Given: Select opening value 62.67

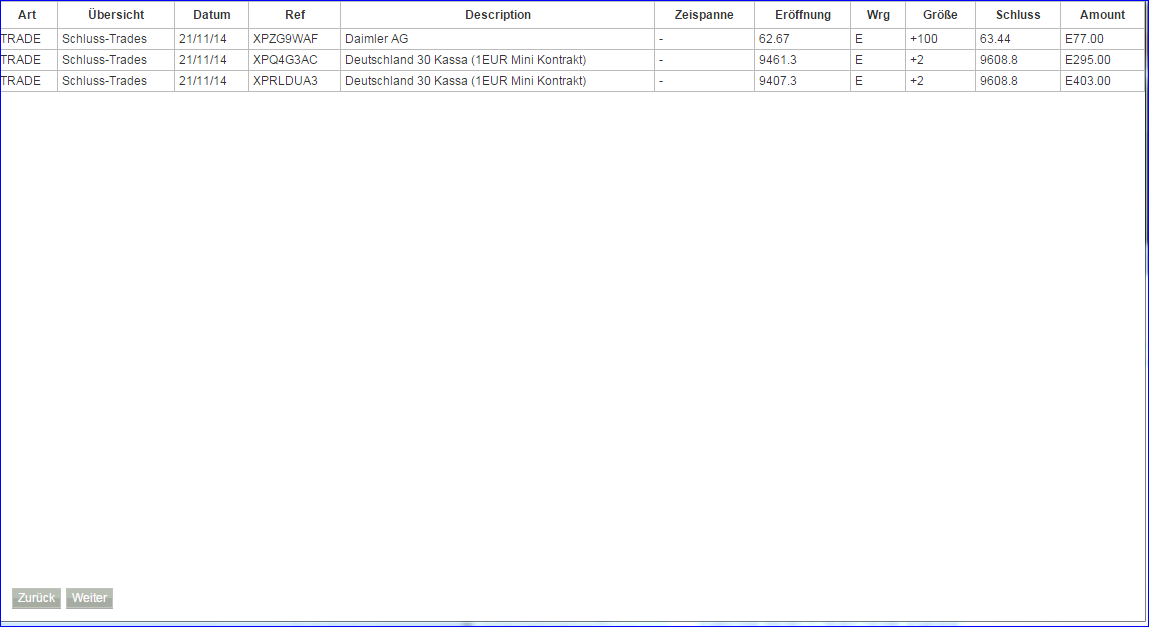Looking at the screenshot, I should click(802, 39).
